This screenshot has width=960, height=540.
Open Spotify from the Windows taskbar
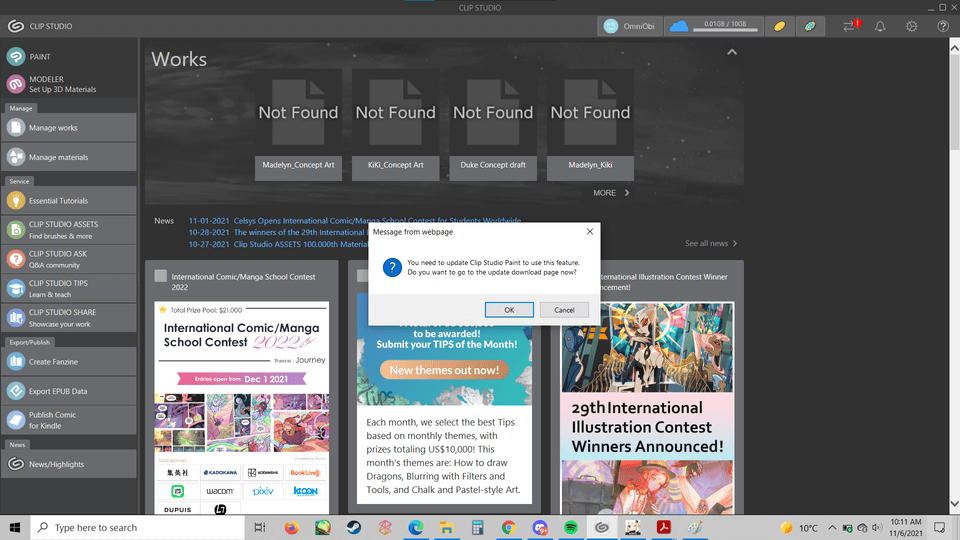571,527
